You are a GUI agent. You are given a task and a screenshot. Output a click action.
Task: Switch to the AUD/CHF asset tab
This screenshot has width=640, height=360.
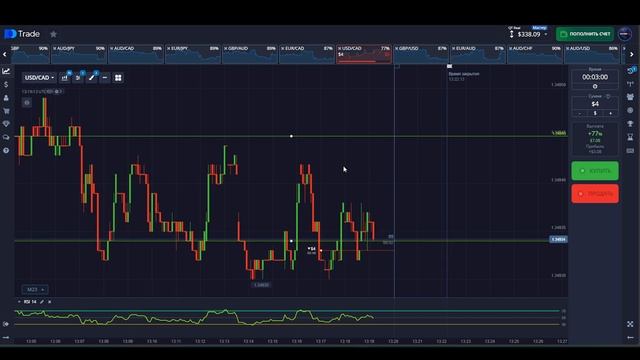tap(535, 54)
